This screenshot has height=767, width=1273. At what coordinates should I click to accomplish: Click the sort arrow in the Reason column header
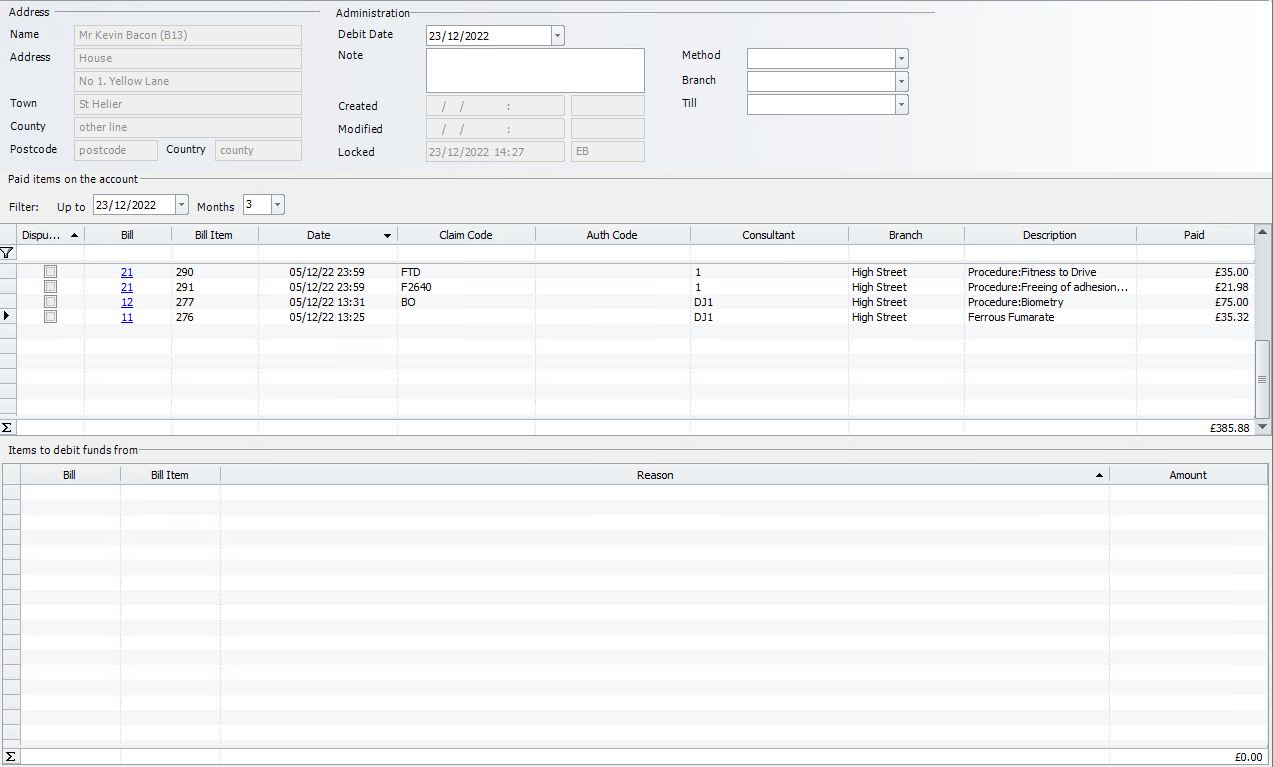tap(1099, 475)
